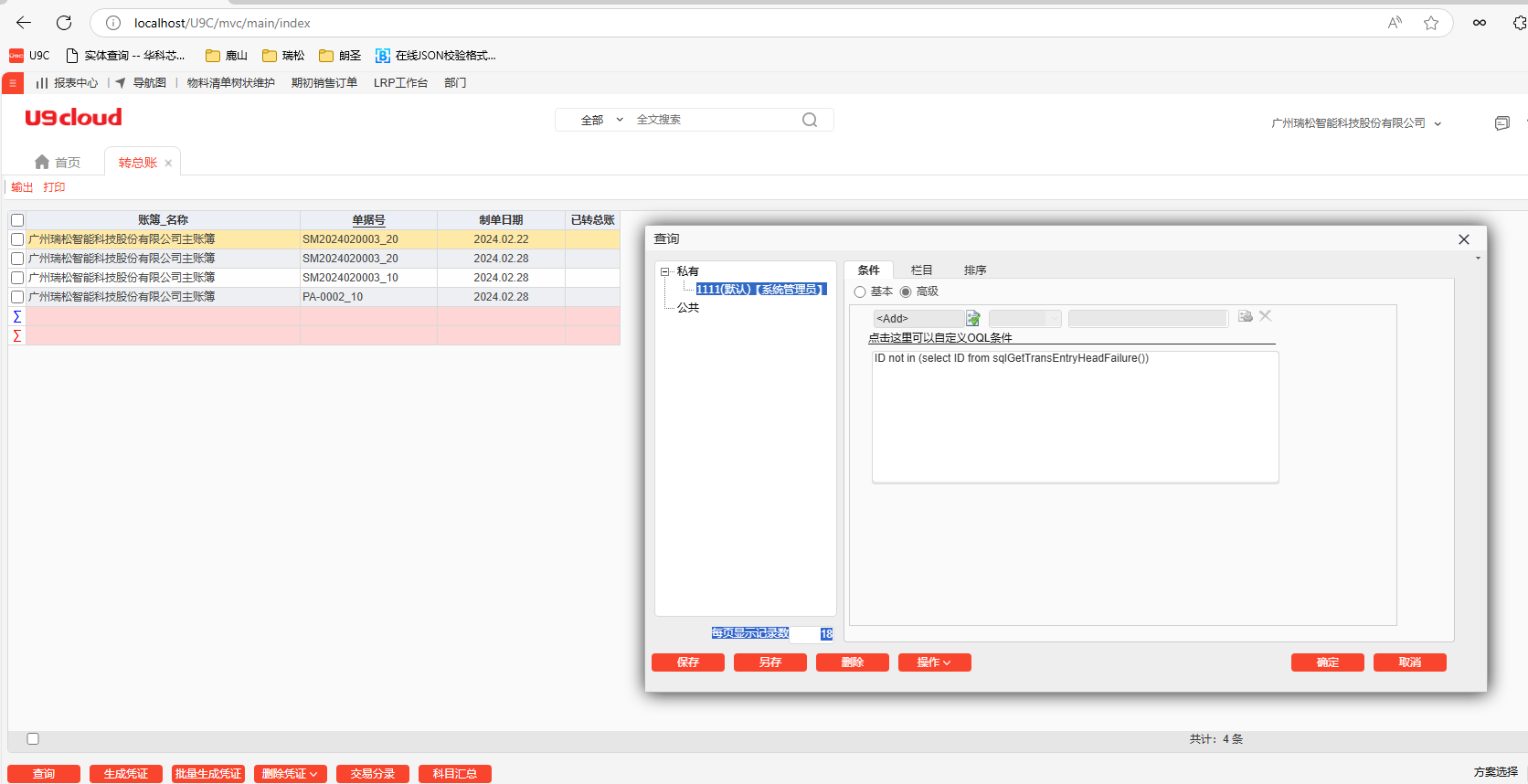Click the 确定 button in query dialog

coord(1327,662)
